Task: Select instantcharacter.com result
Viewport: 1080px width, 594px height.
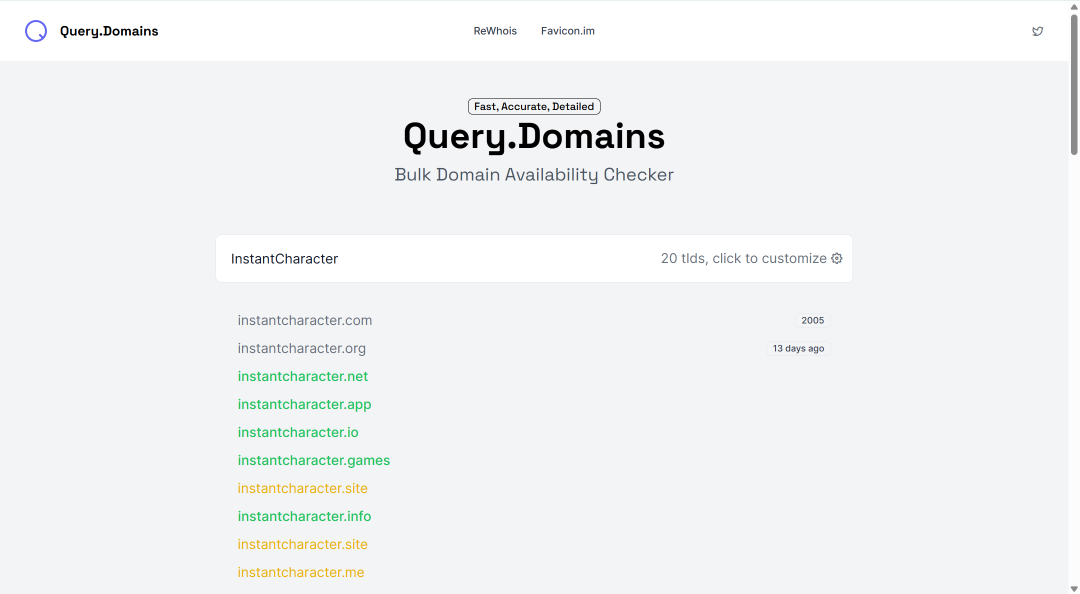Action: [x=304, y=320]
